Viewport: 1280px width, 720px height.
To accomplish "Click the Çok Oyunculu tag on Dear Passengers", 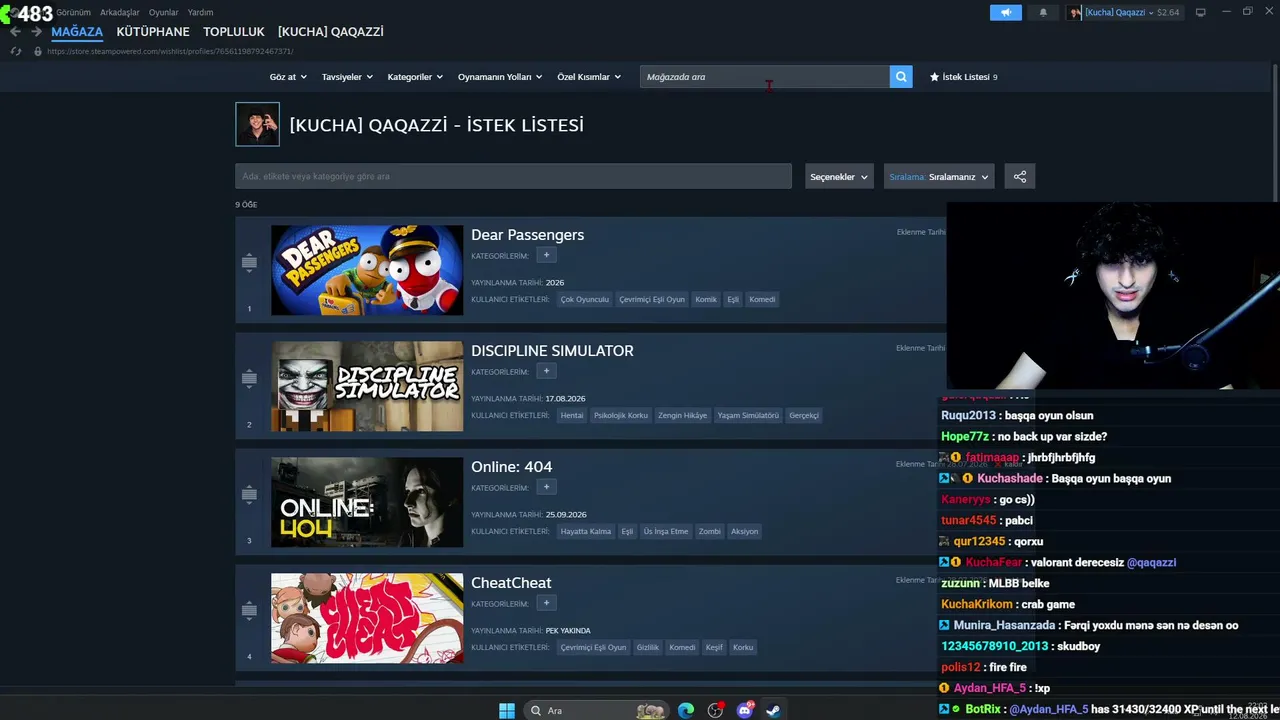I will pos(585,299).
